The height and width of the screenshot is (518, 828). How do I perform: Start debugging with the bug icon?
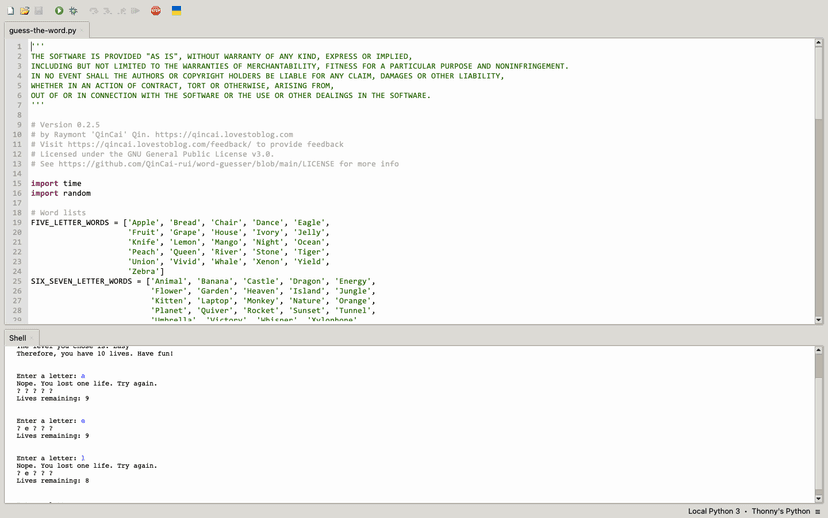(73, 10)
